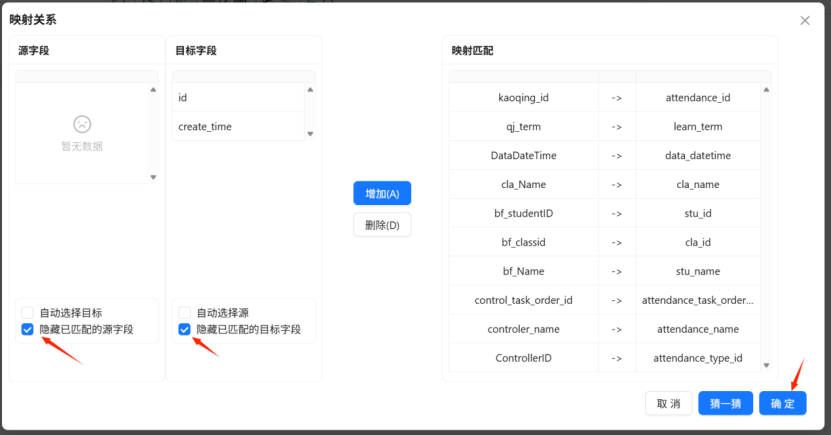The width and height of the screenshot is (831, 435).
Task: Select the DataDateTime mapping cell
Action: (x=524, y=155)
